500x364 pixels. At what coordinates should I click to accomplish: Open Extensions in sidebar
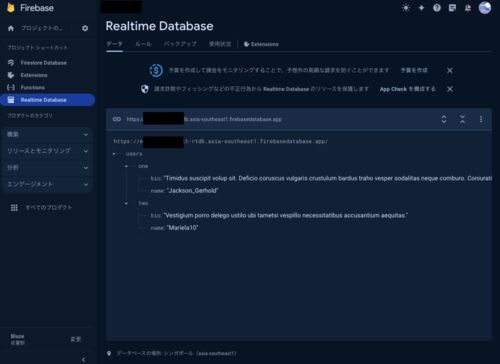(x=34, y=75)
